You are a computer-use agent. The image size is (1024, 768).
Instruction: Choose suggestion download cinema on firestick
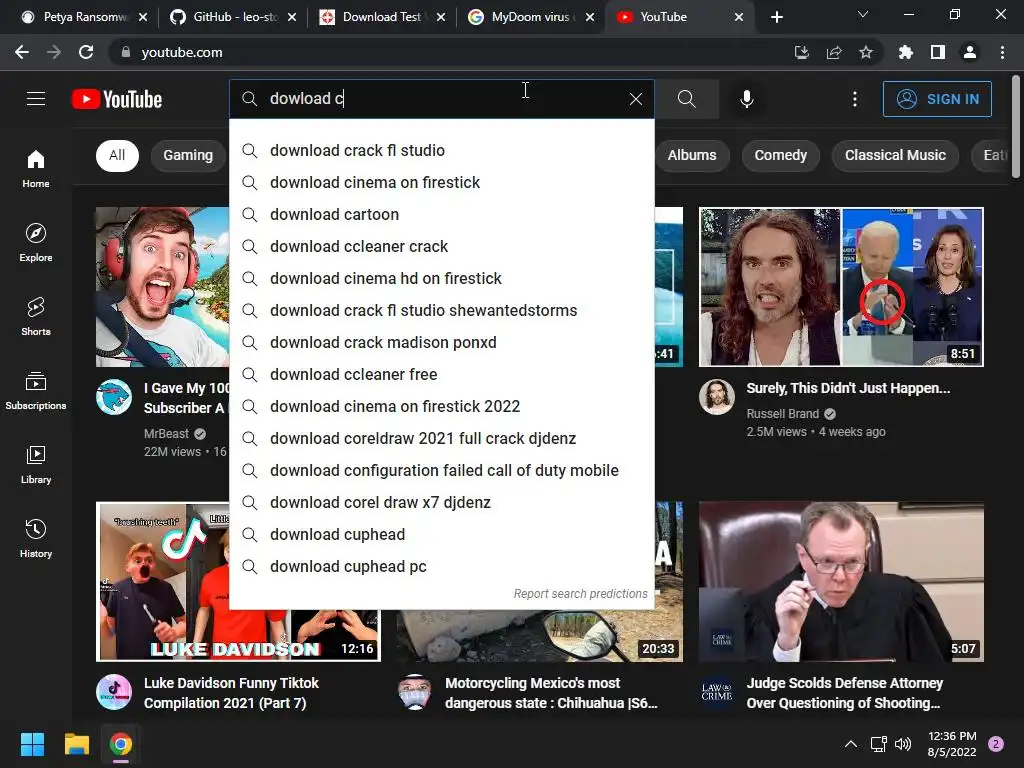point(441,182)
